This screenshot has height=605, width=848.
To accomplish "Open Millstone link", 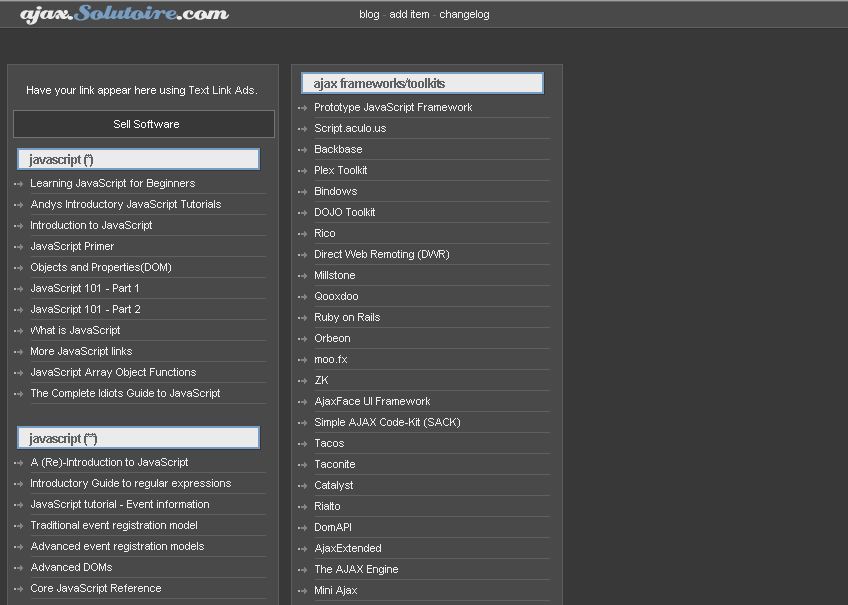I will point(335,275).
